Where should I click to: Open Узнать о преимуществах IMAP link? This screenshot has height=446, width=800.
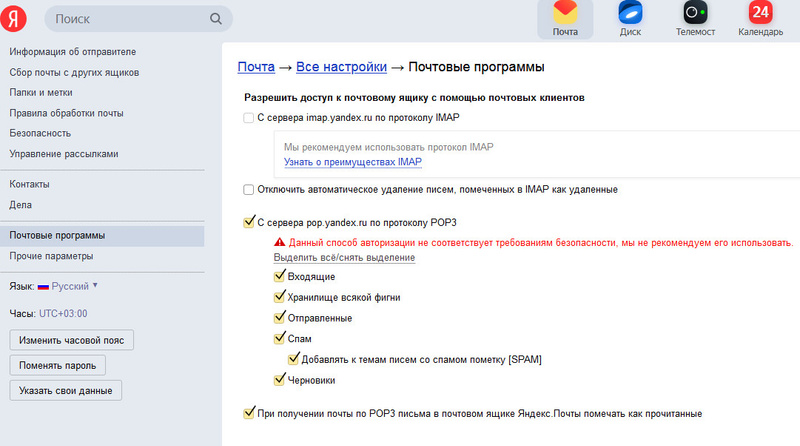pyautogui.click(x=352, y=162)
